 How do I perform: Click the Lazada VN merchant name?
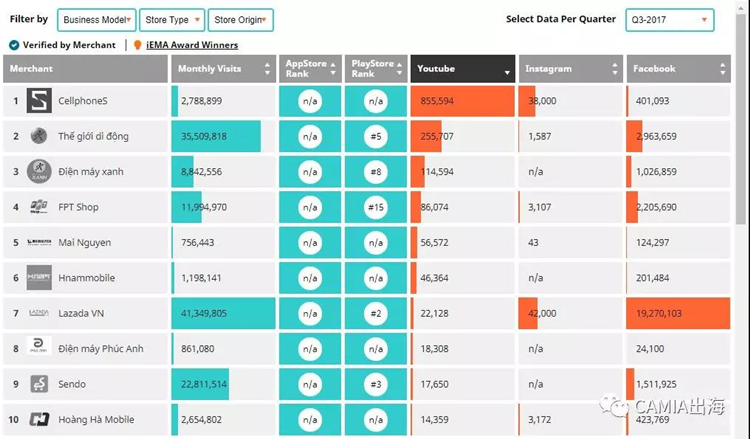pyautogui.click(x=81, y=313)
